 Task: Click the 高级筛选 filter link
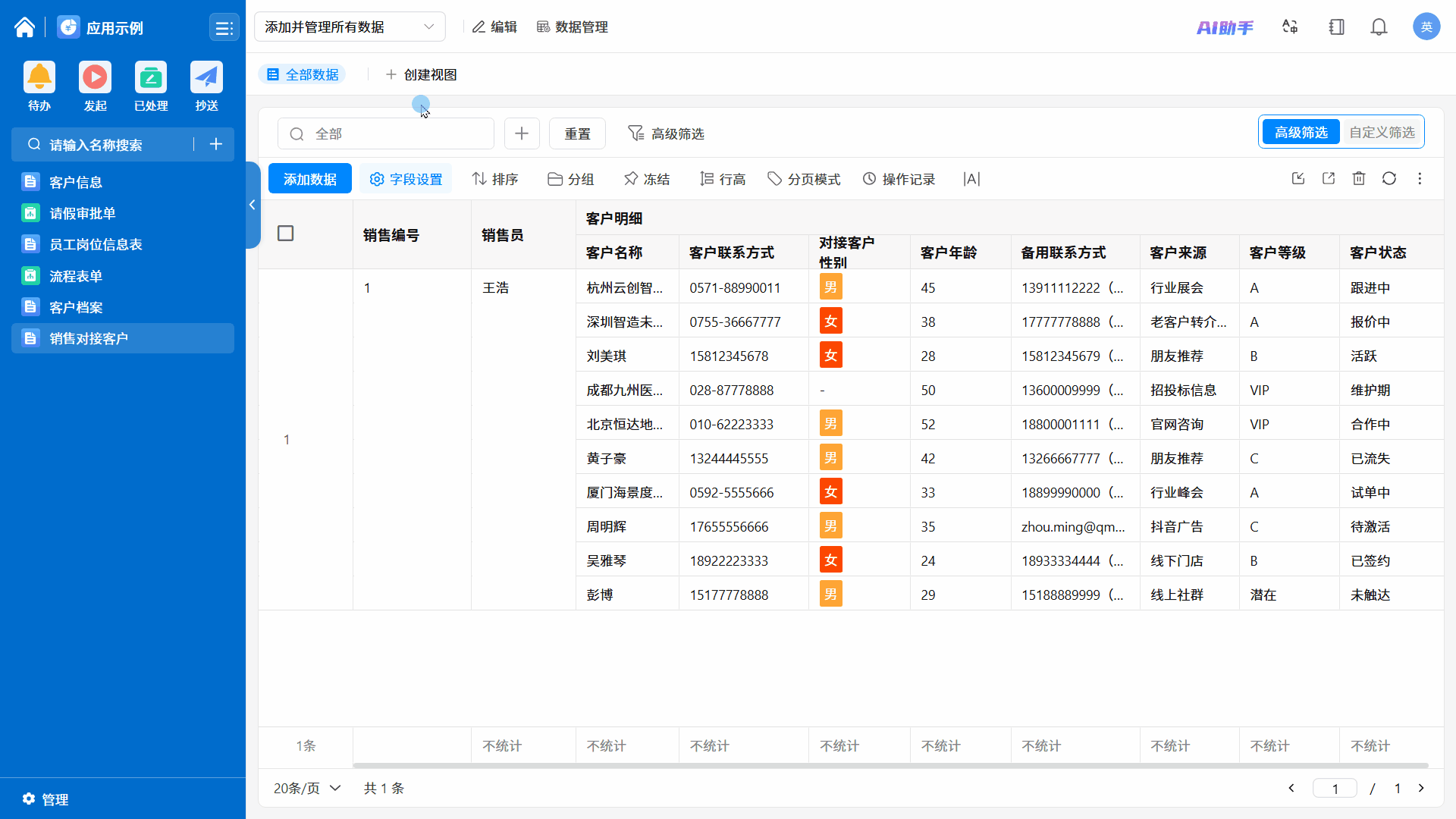pyautogui.click(x=666, y=133)
